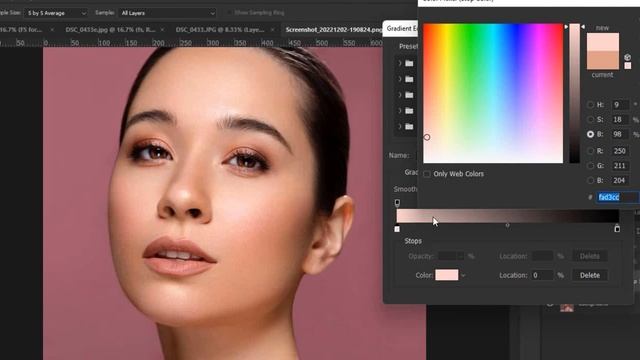This screenshot has width=640, height=360.
Task: Click the Background layer thumbnail in Layers panel
Action: (x=567, y=308)
